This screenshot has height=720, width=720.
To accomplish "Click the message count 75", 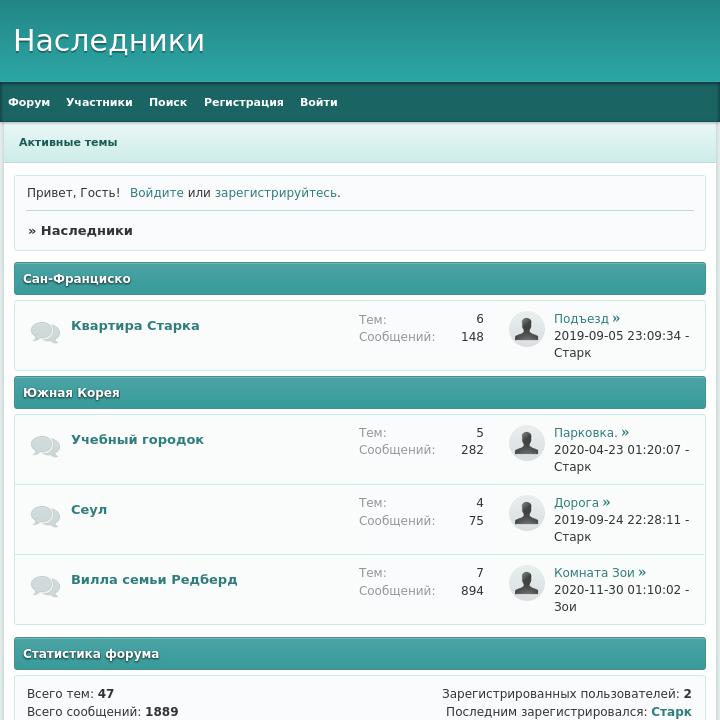I will [x=476, y=521].
